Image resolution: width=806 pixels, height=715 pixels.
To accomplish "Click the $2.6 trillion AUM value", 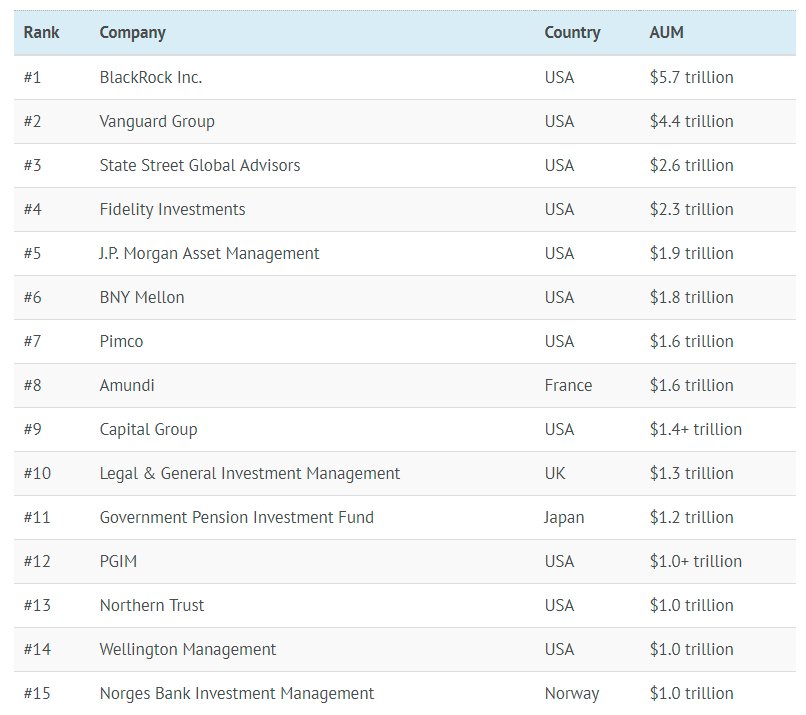I will point(691,166).
